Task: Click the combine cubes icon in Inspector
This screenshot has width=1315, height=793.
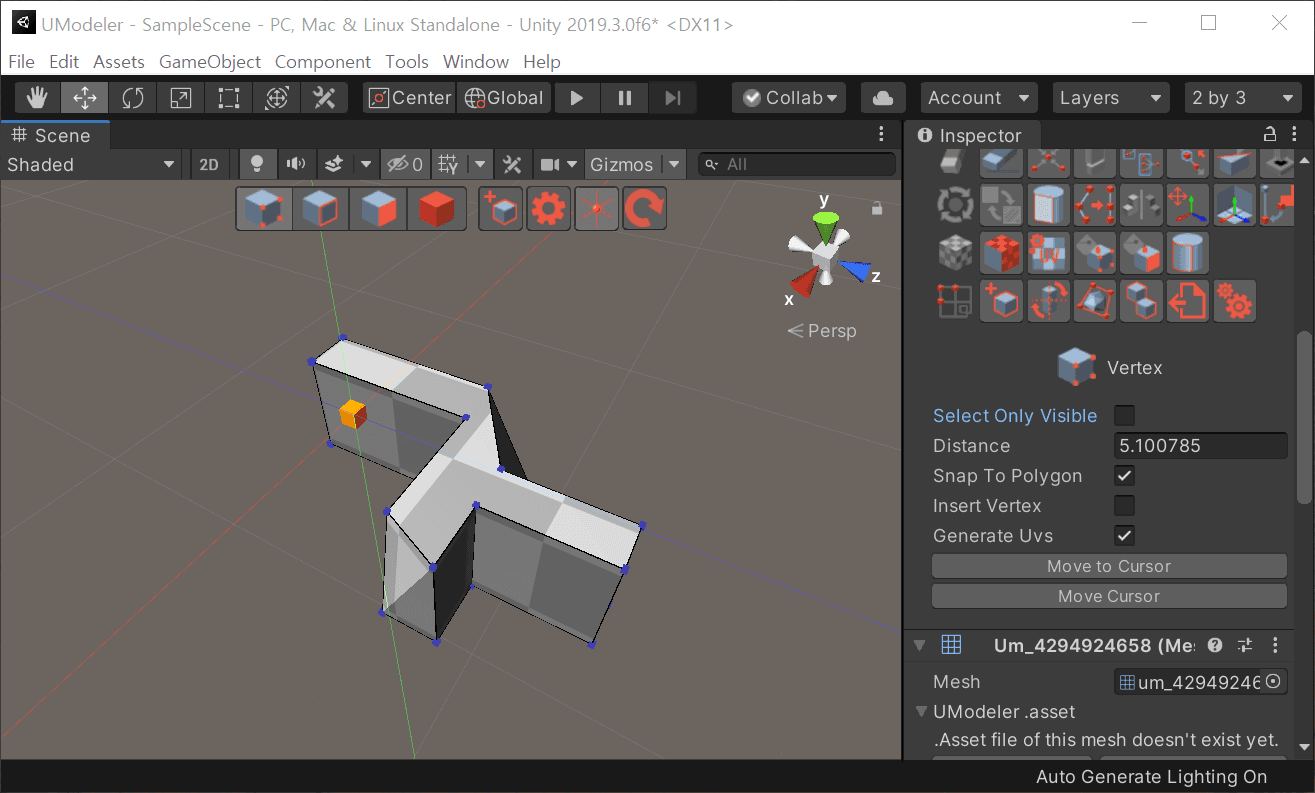Action: coord(1142,301)
